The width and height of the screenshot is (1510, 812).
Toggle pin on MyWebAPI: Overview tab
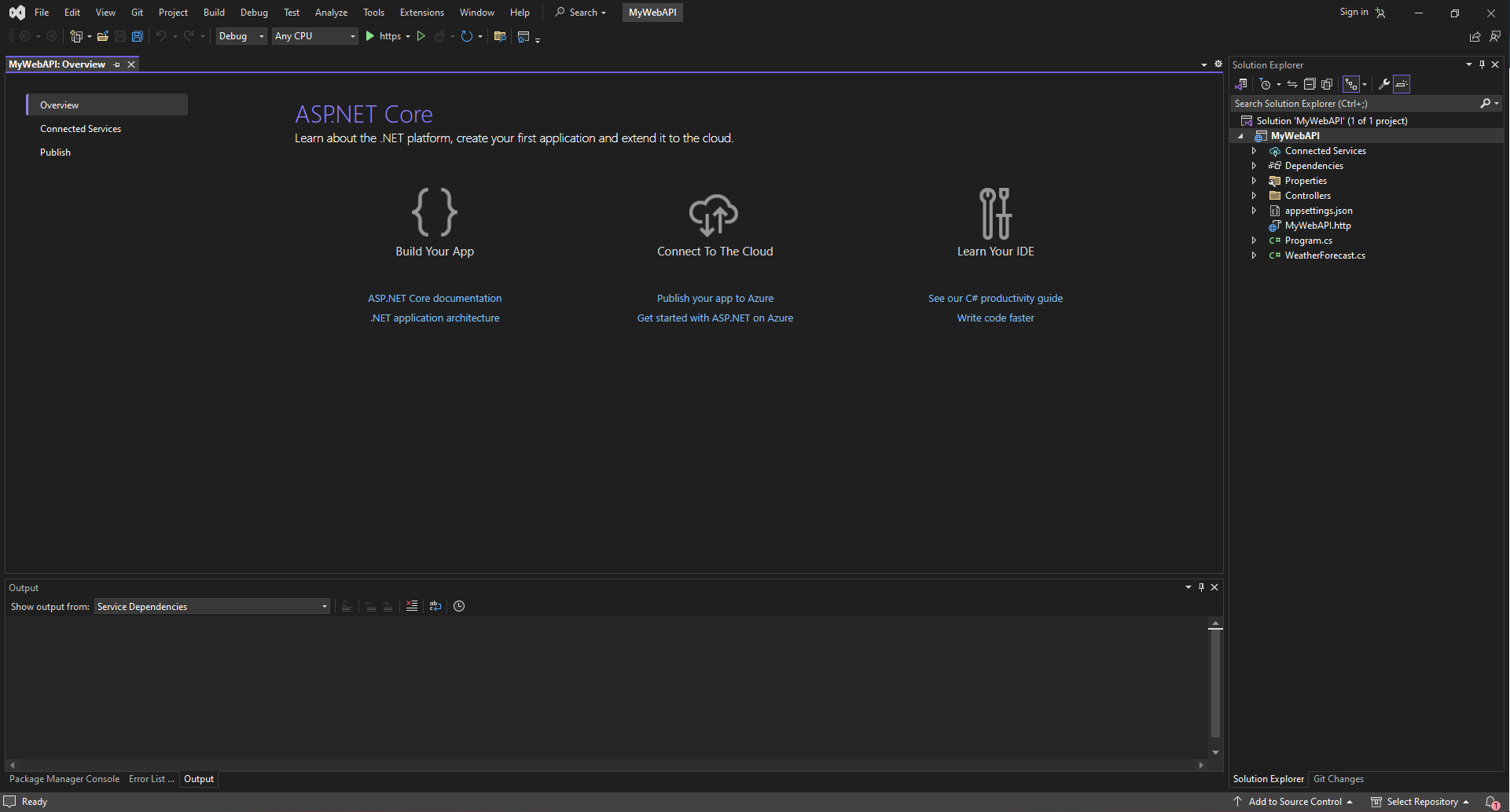[117, 64]
